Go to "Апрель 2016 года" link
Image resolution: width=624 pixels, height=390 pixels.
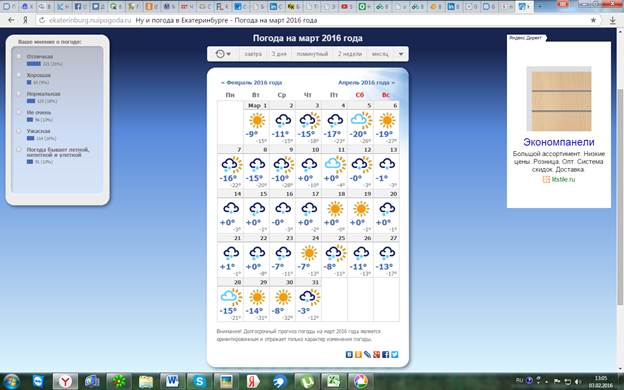367,83
